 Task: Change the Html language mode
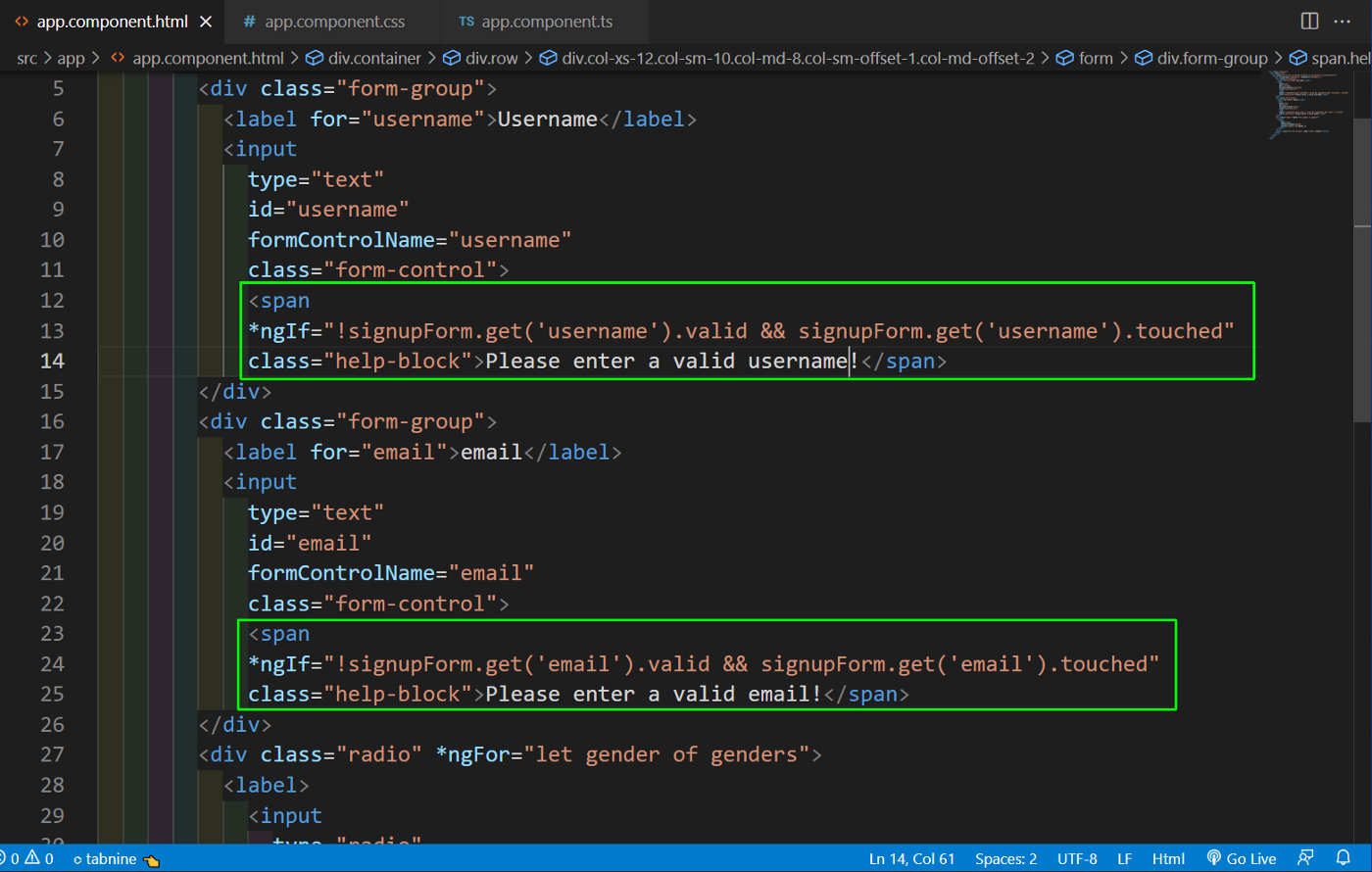pyautogui.click(x=1168, y=859)
